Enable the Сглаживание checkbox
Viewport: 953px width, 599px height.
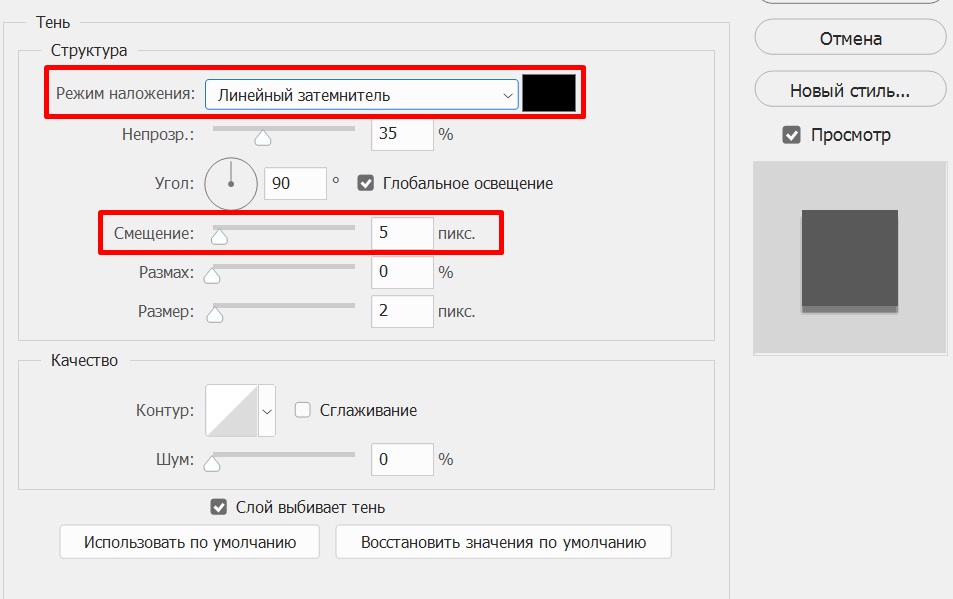302,410
